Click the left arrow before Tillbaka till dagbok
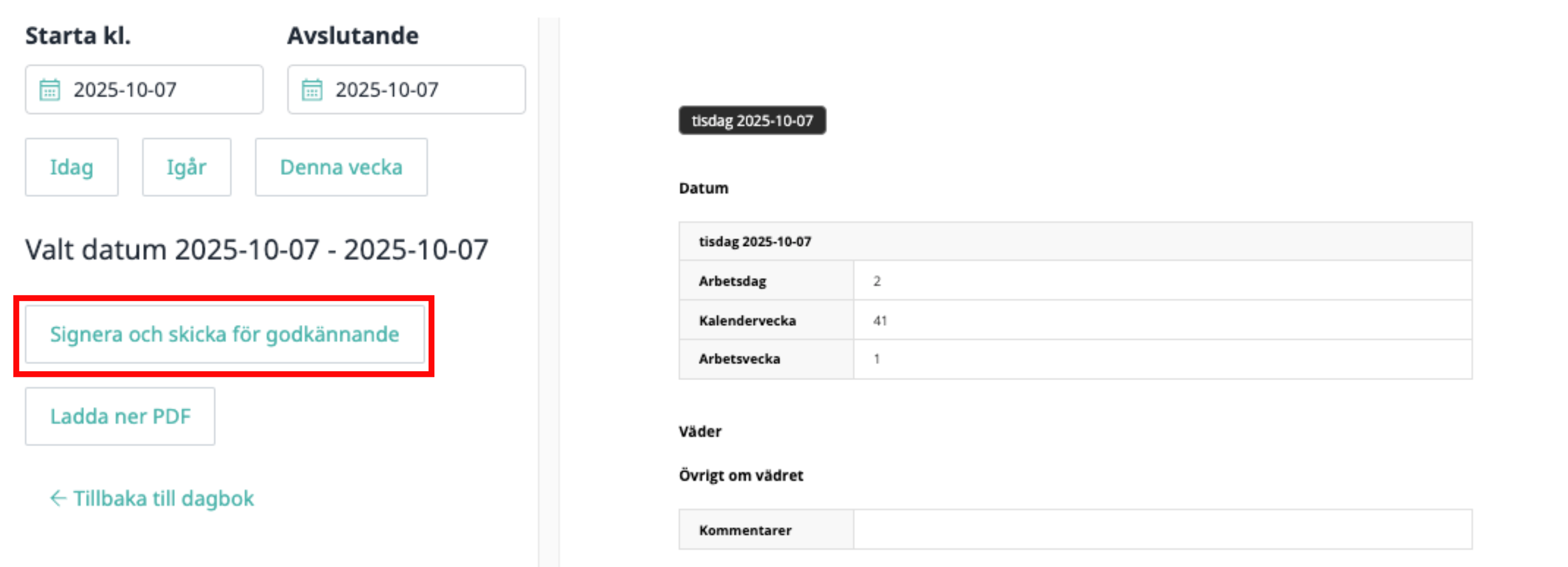1568x567 pixels. click(x=58, y=498)
